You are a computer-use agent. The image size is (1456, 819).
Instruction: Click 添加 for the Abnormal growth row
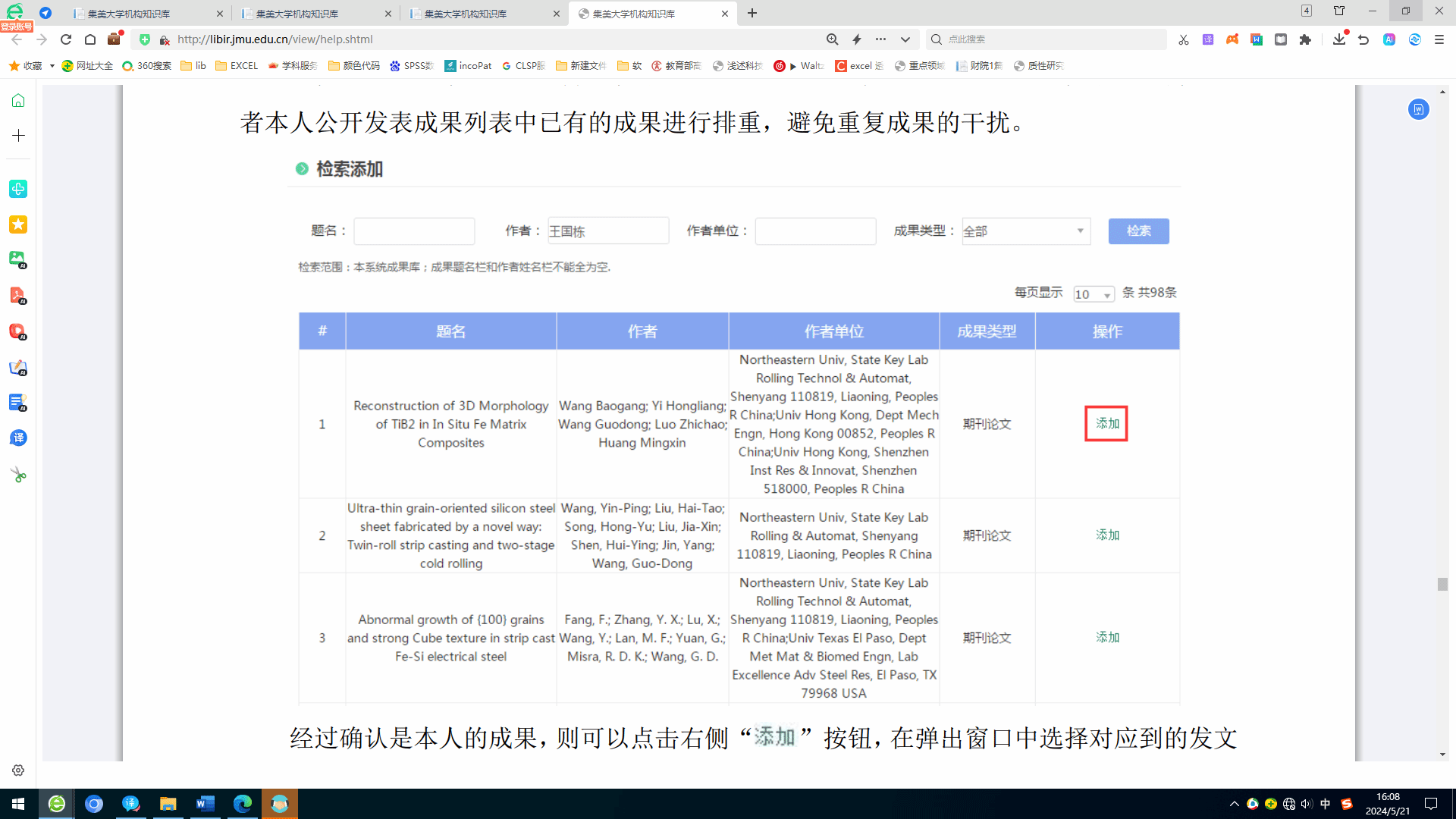1107,638
